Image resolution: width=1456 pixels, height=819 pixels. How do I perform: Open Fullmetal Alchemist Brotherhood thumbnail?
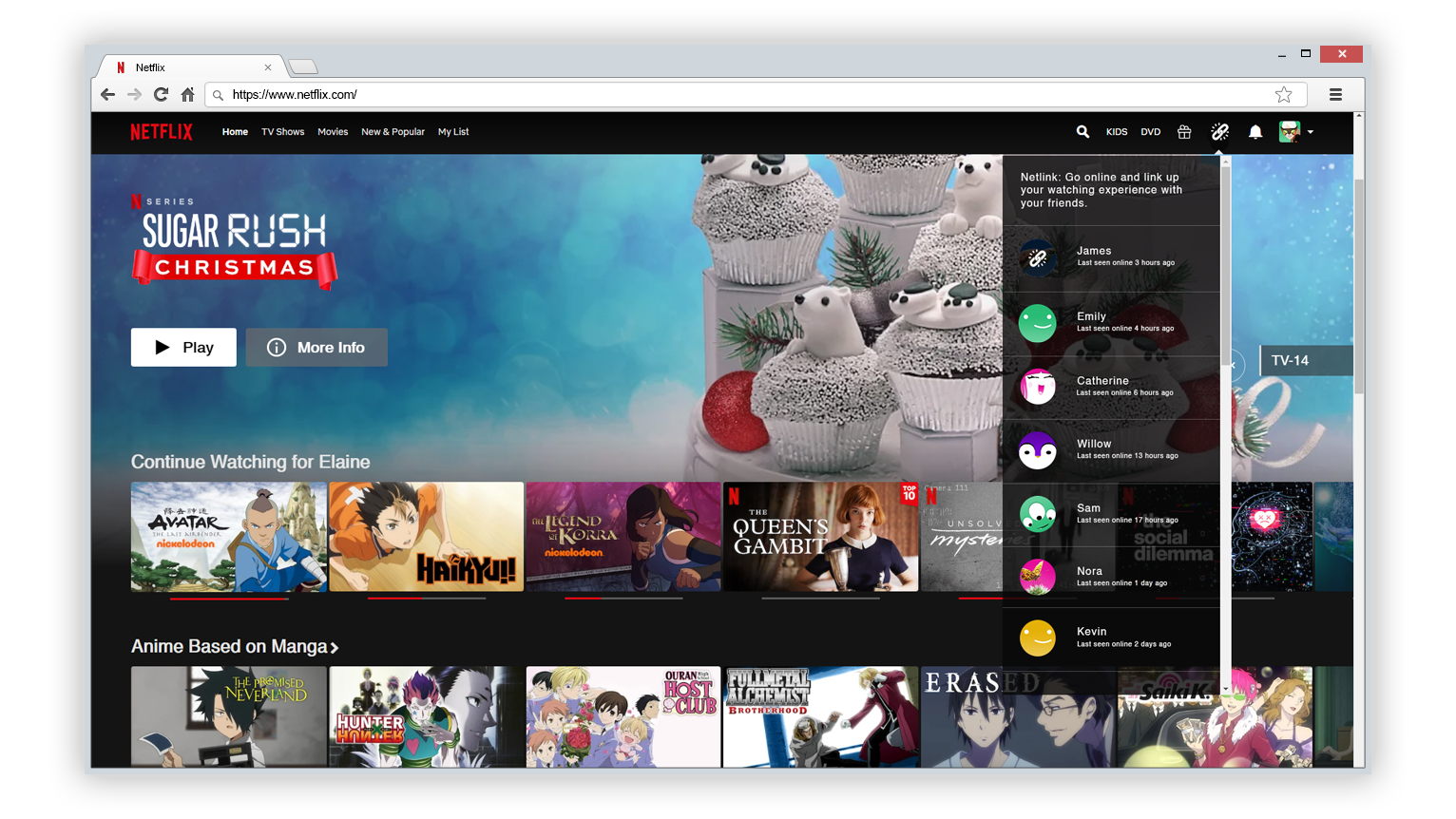pos(821,717)
